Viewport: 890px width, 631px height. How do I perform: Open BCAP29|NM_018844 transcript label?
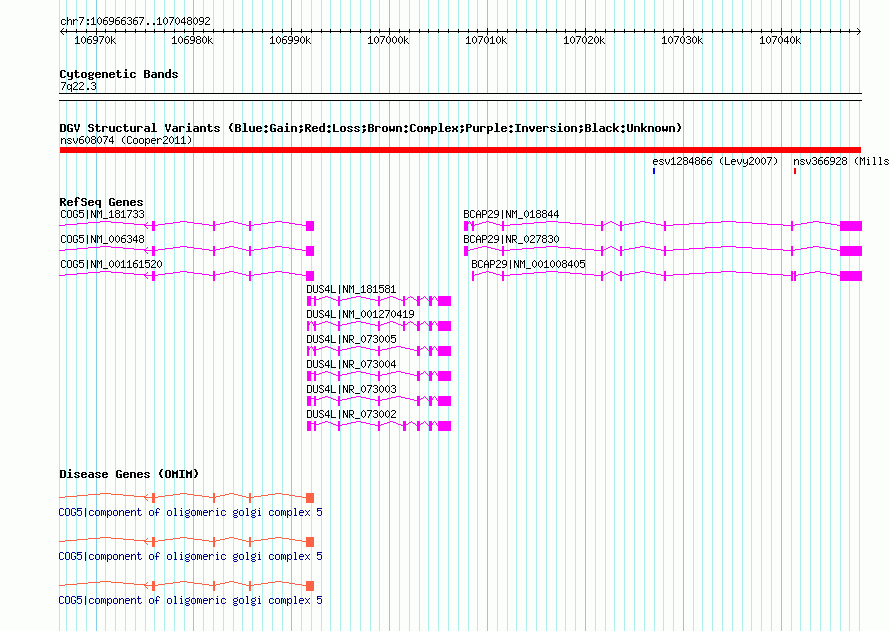tap(511, 214)
